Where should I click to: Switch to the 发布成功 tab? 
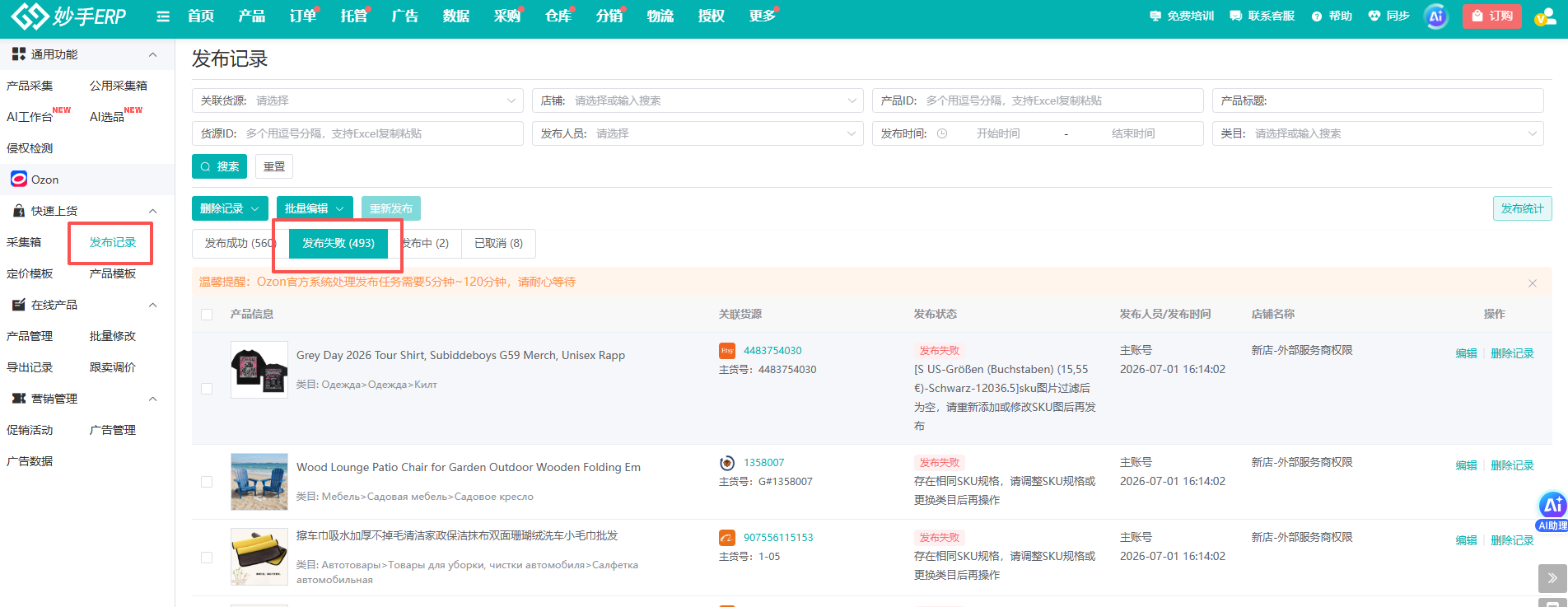[240, 243]
